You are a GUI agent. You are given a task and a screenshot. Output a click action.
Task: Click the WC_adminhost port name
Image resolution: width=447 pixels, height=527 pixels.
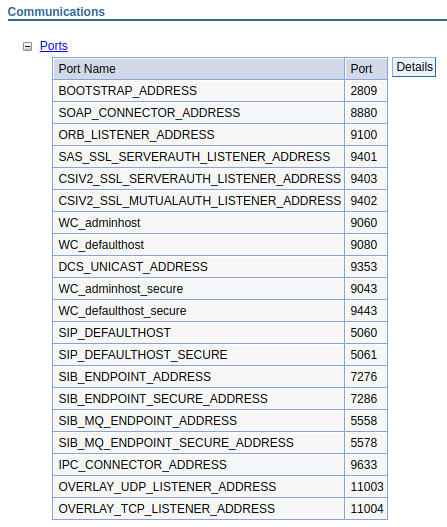click(x=99, y=223)
